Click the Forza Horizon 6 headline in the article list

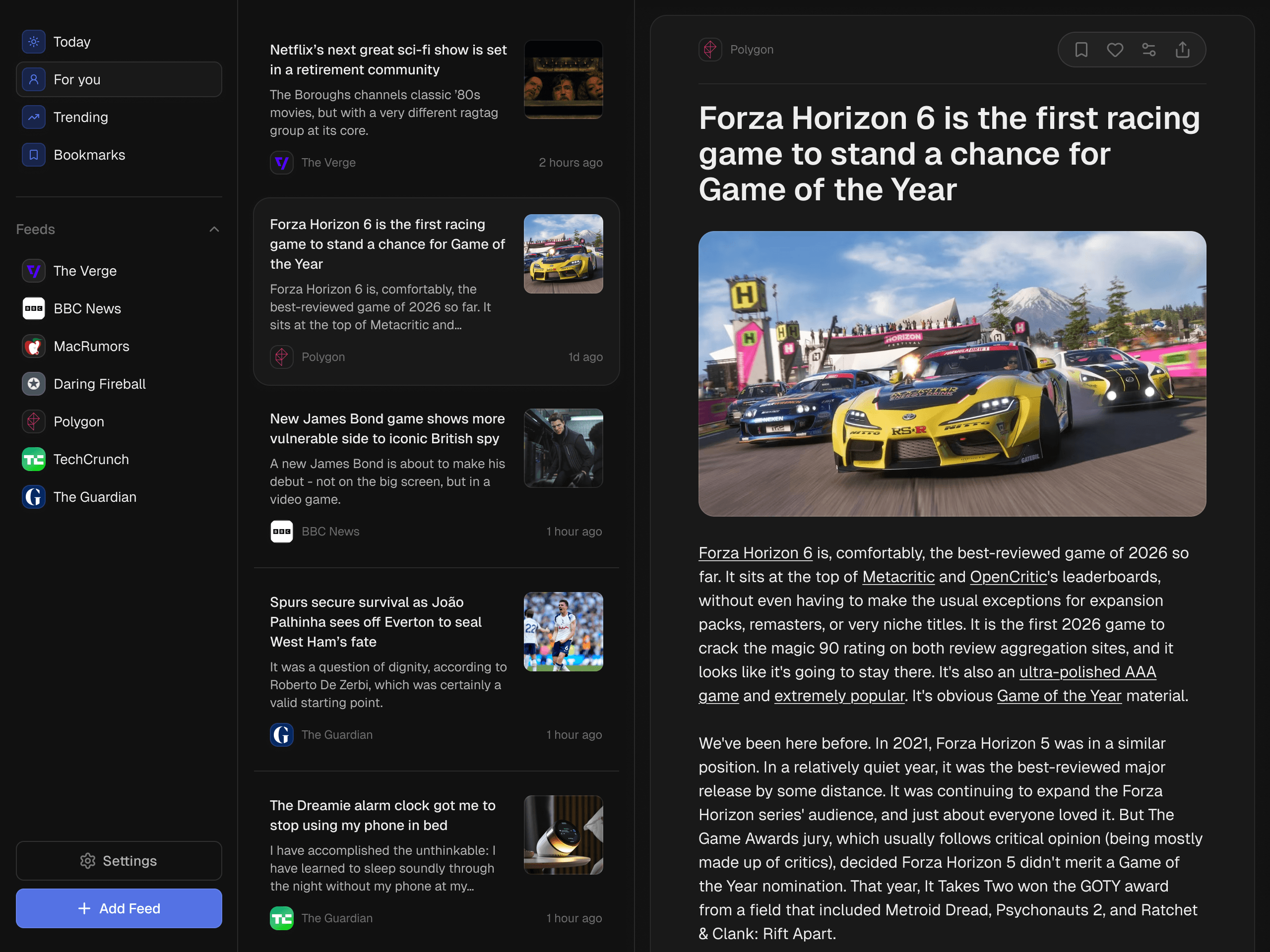click(x=387, y=244)
